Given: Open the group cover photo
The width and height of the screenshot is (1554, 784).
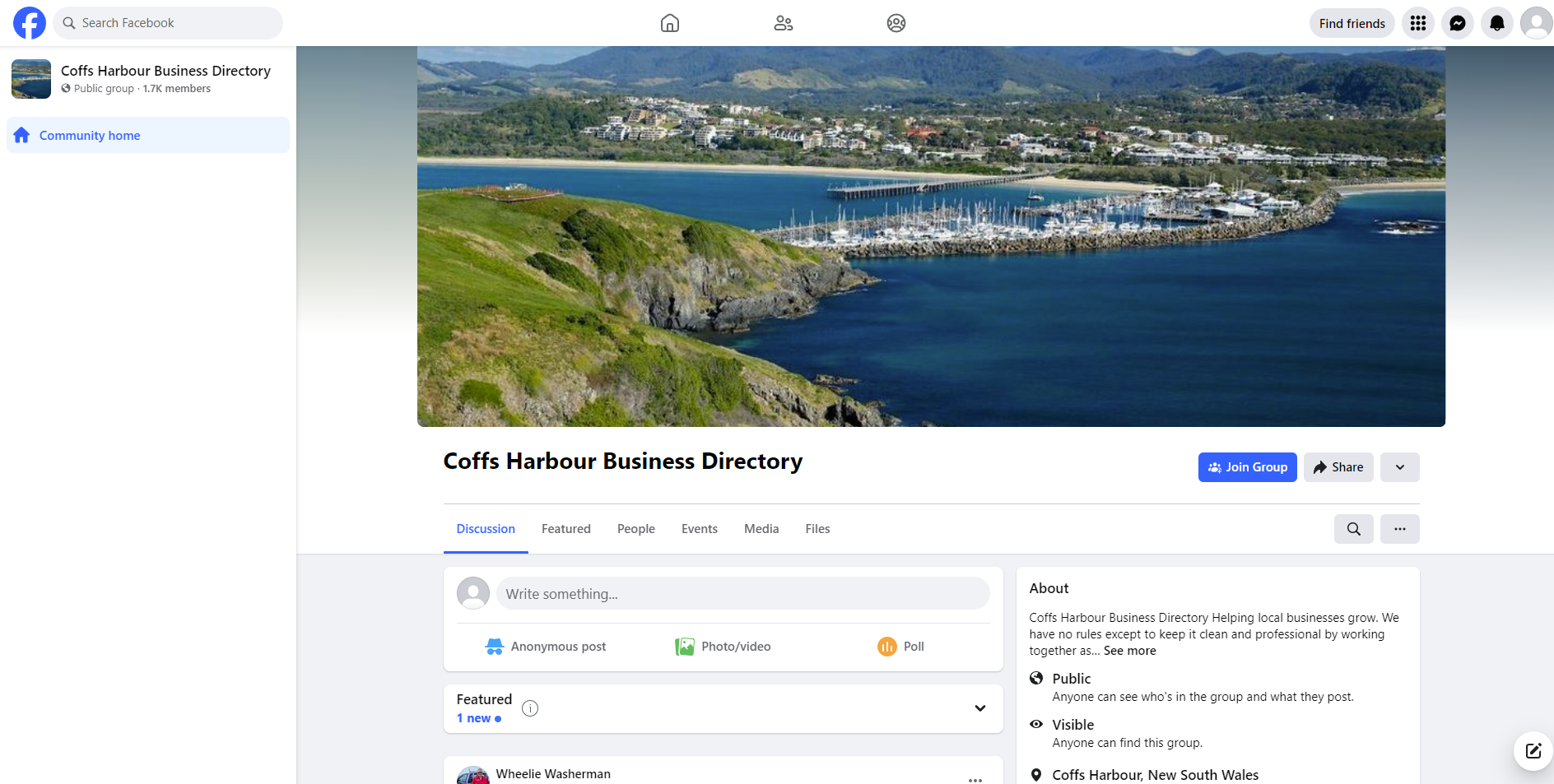Looking at the screenshot, I should 931,236.
